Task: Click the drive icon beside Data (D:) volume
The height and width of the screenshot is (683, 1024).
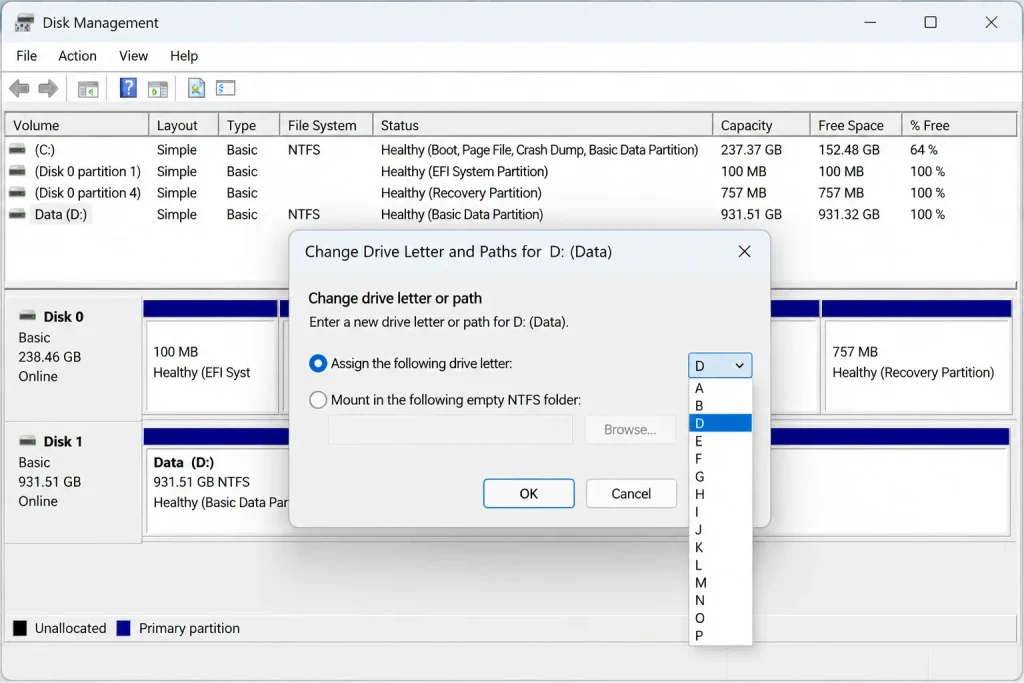Action: coord(18,214)
